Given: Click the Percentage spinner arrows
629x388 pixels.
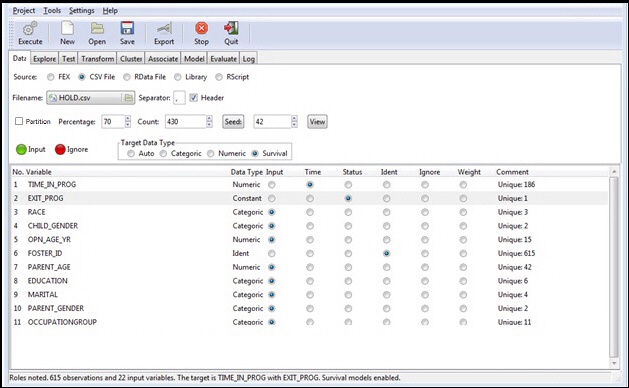Looking at the screenshot, I should click(x=128, y=122).
